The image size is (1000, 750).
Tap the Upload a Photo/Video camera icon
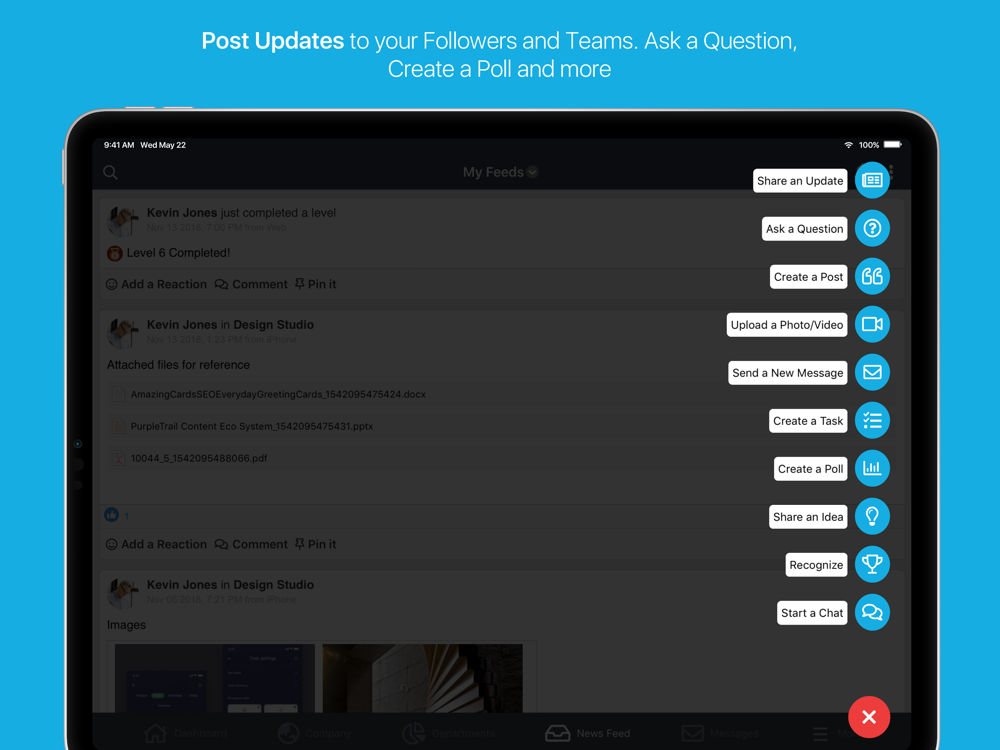pos(872,324)
